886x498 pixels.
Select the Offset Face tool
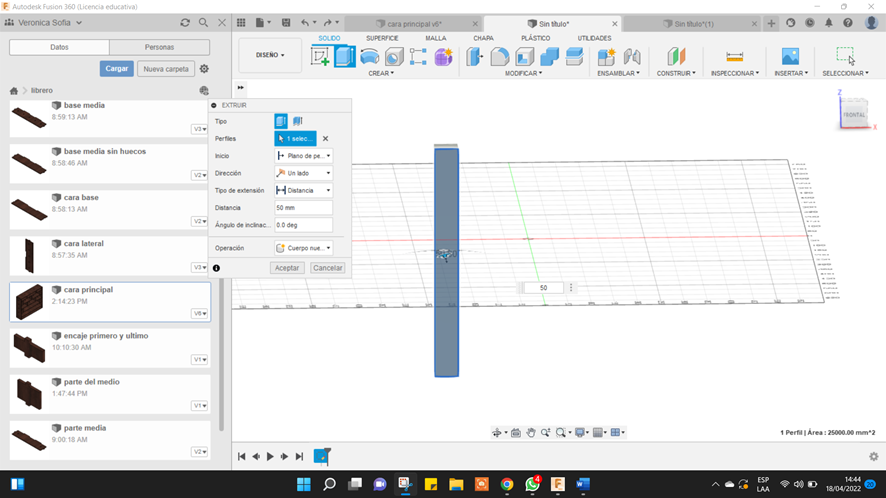coord(574,57)
